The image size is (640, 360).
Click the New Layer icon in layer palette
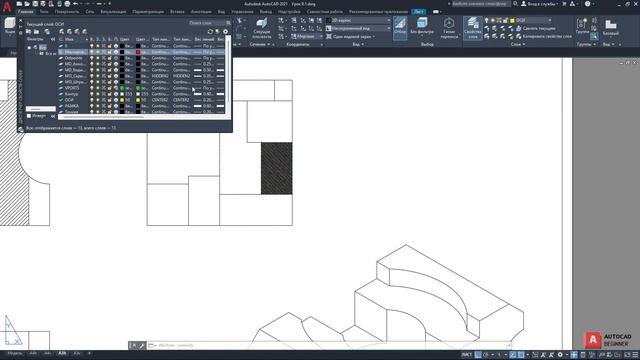pyautogui.click(x=62, y=31)
